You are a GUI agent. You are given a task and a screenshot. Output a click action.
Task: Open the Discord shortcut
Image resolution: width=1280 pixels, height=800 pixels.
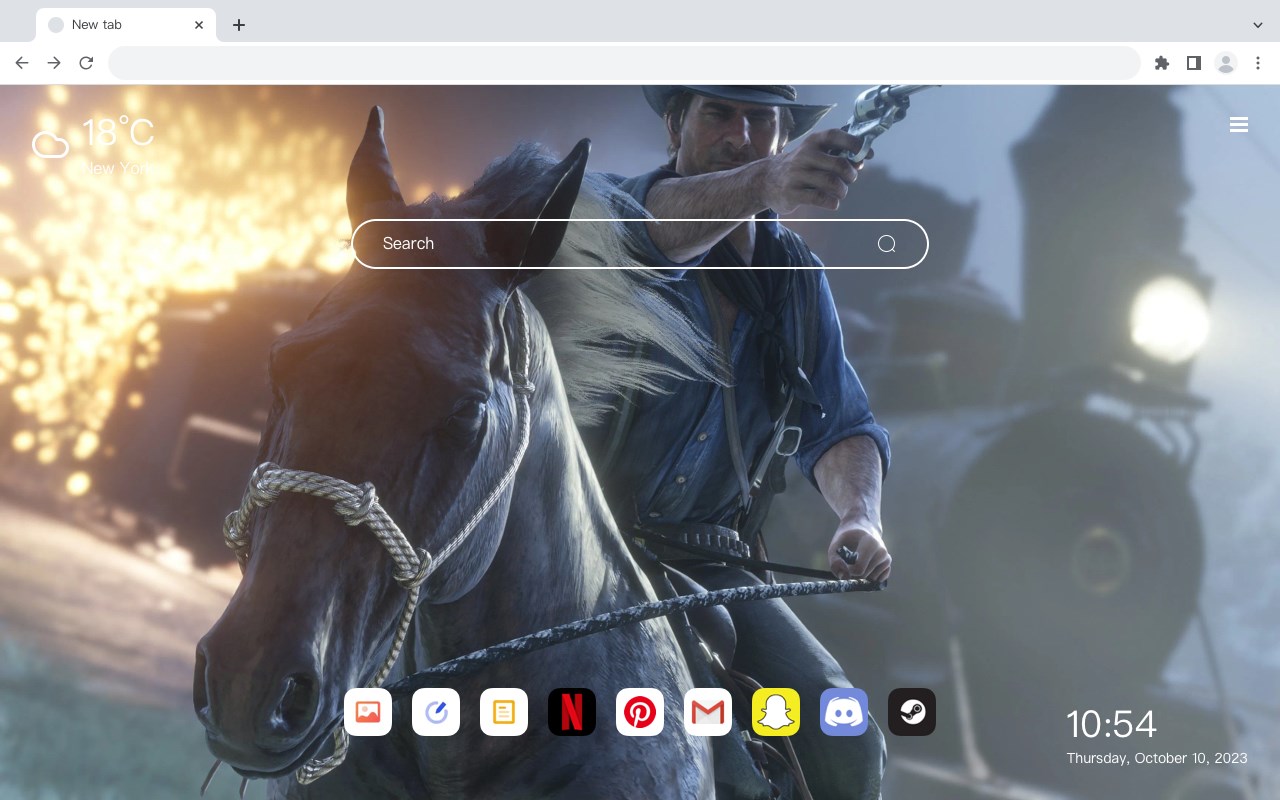[844, 712]
